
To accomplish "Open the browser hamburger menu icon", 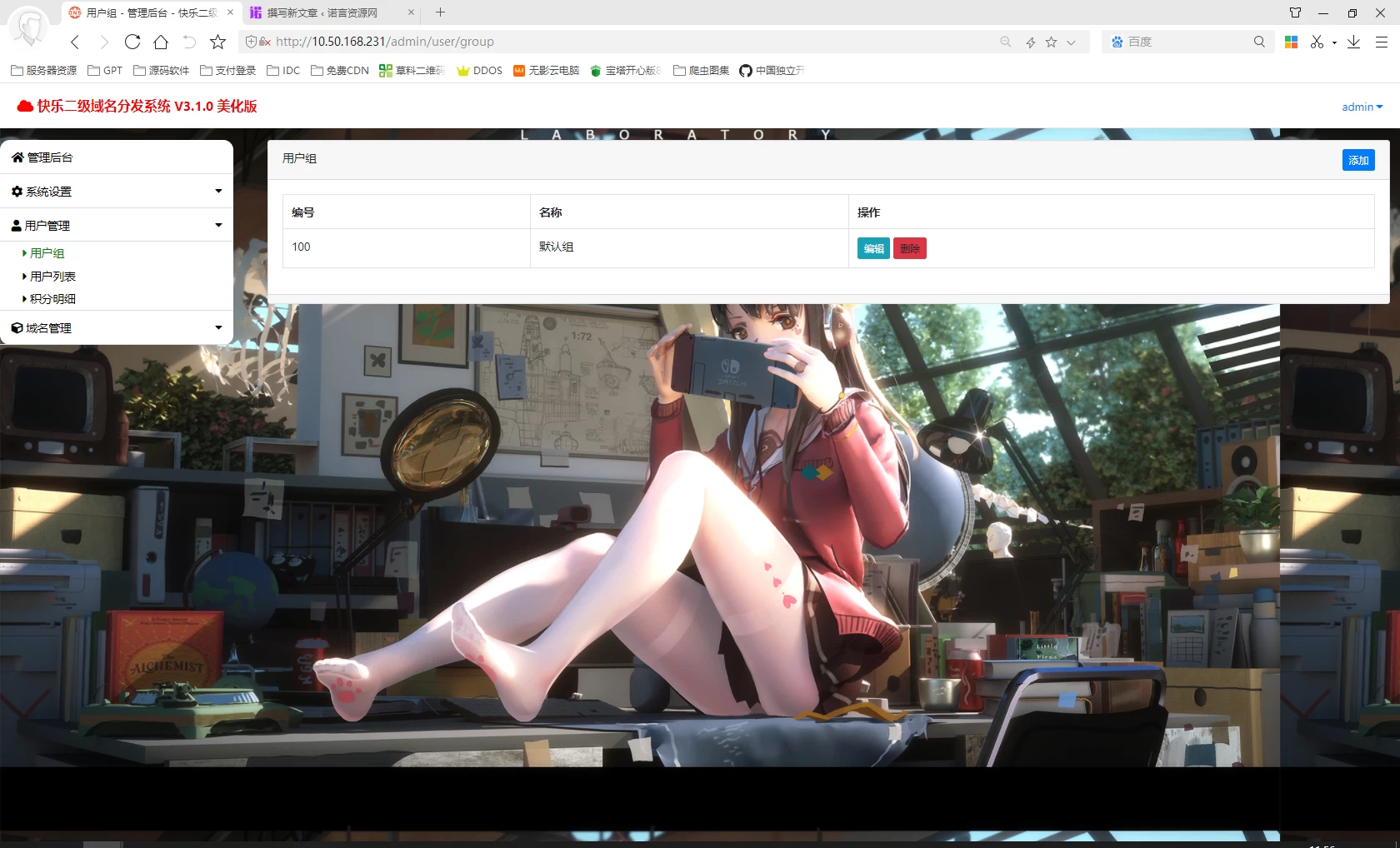I will tap(1381, 42).
